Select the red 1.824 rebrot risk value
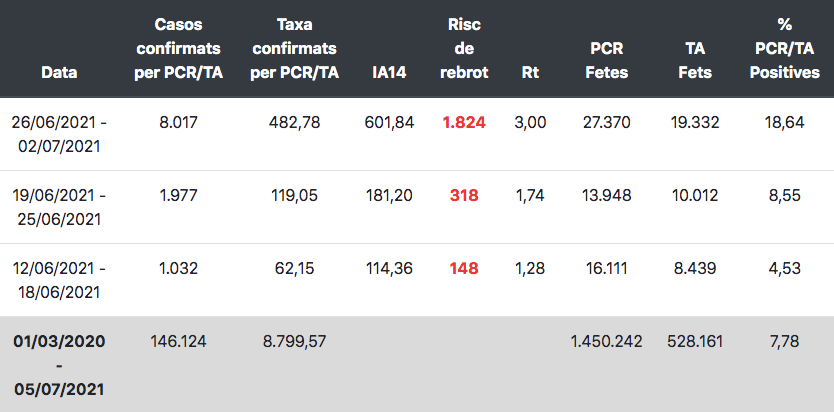 pos(464,123)
